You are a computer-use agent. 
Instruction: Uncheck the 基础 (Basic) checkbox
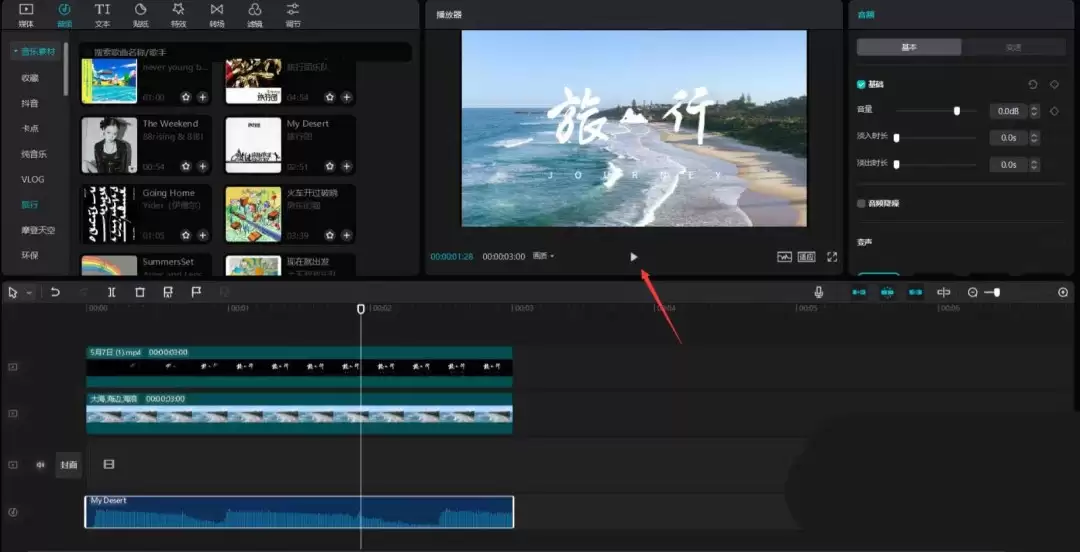(x=861, y=85)
